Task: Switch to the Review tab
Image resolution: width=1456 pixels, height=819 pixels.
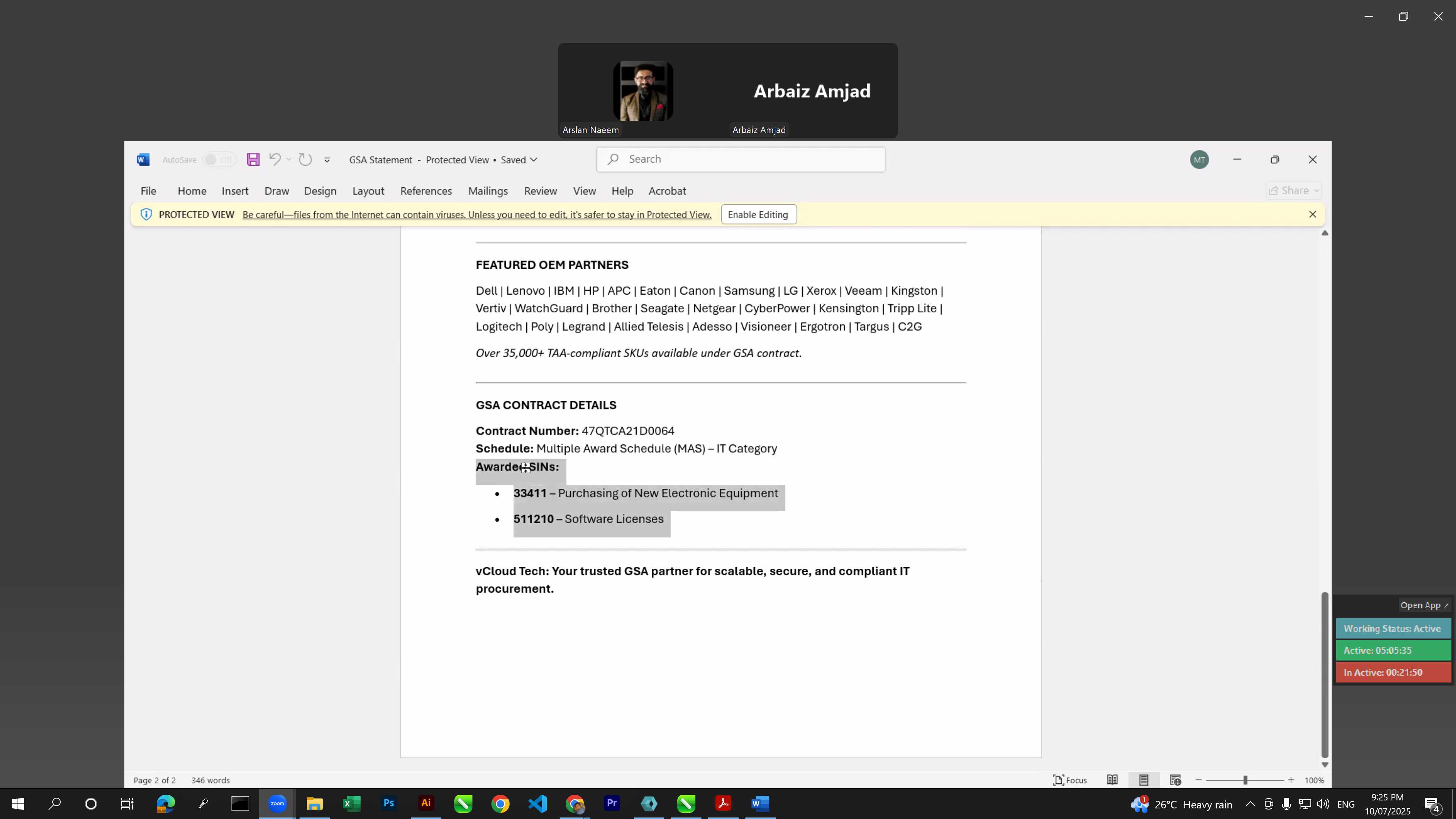Action: click(x=540, y=191)
